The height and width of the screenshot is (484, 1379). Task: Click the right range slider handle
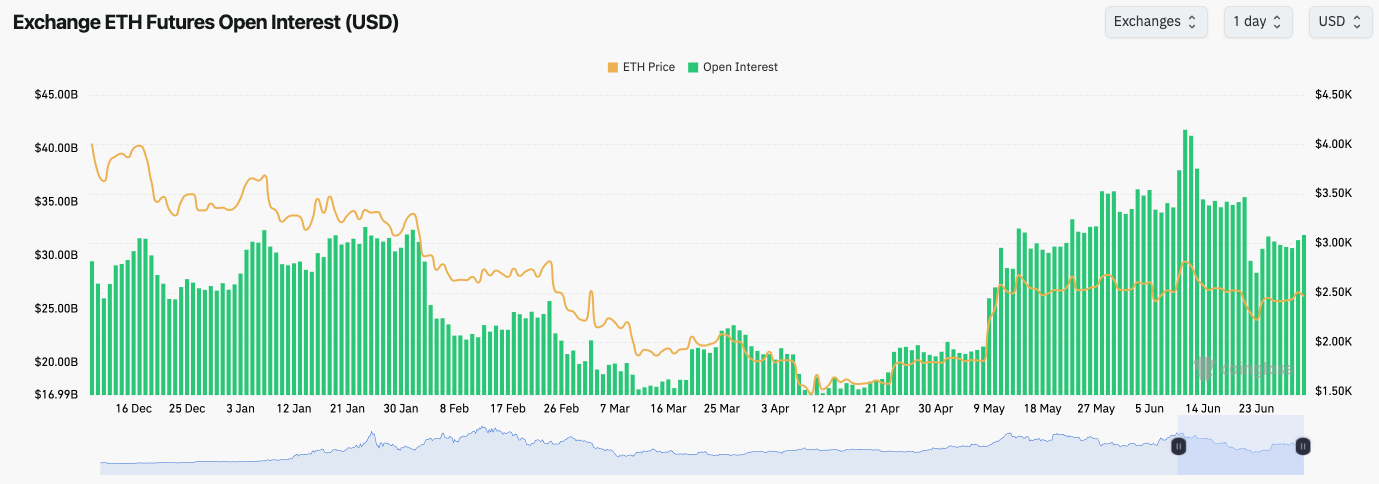1303,446
